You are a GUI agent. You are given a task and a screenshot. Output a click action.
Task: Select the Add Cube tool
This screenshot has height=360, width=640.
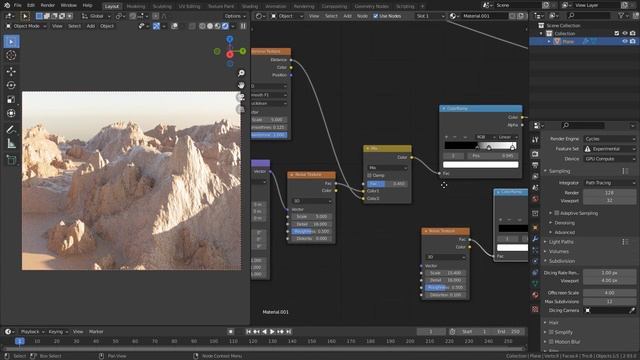pos(11,160)
